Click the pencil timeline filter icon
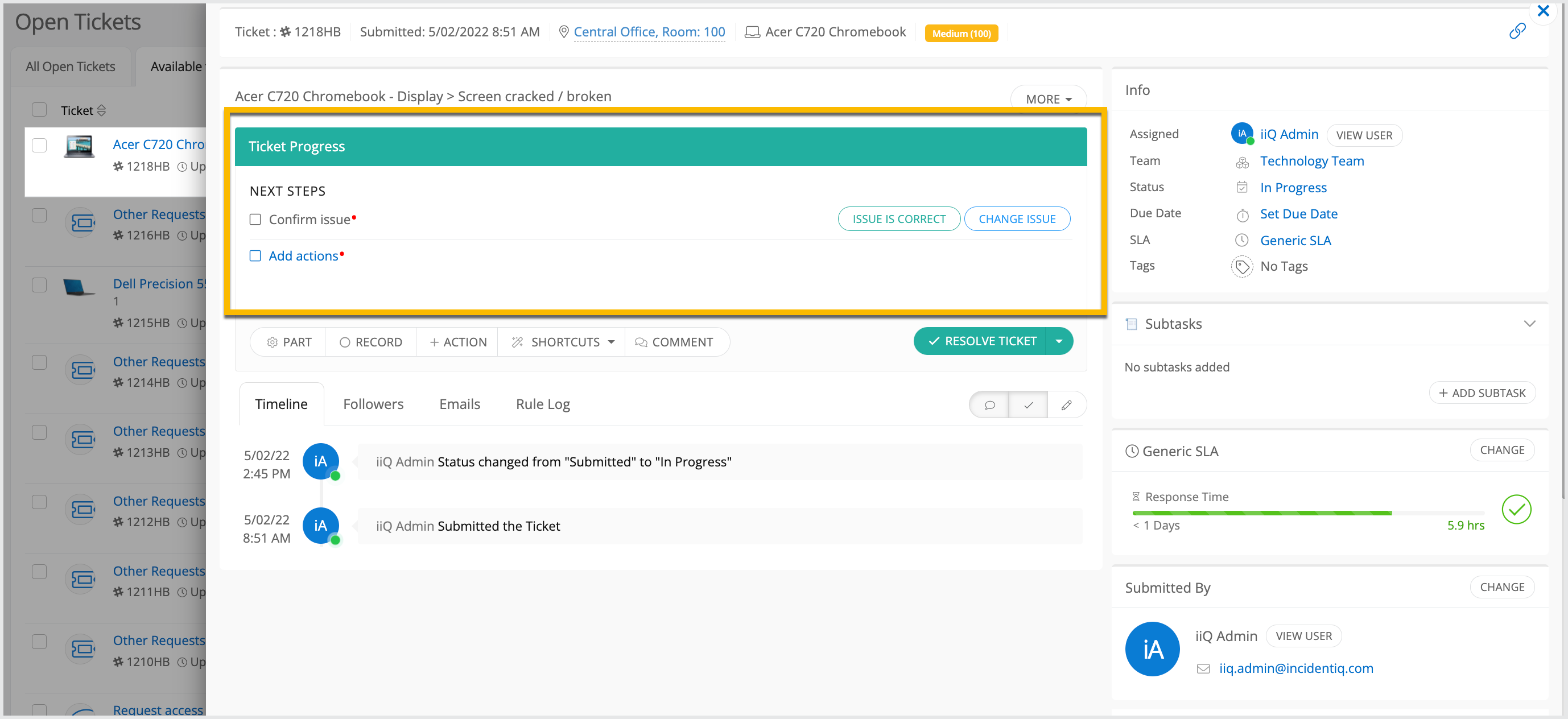The width and height of the screenshot is (1568, 719). [1066, 405]
